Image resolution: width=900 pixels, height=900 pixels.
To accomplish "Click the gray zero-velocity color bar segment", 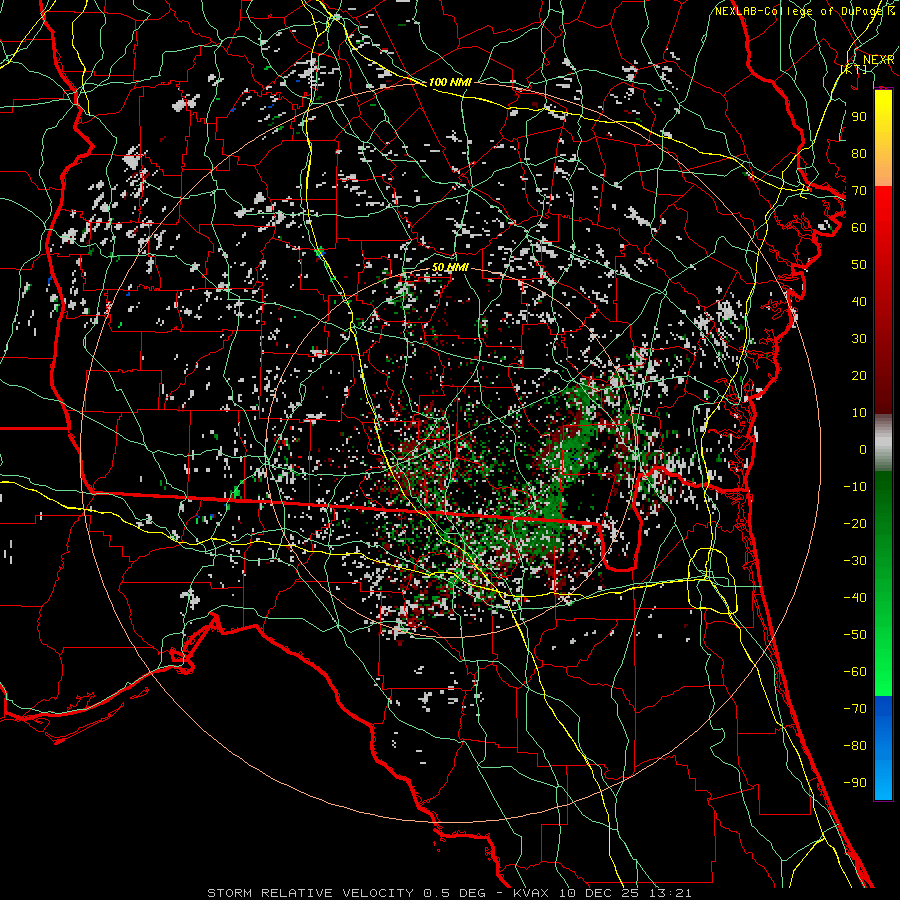I will [x=883, y=443].
